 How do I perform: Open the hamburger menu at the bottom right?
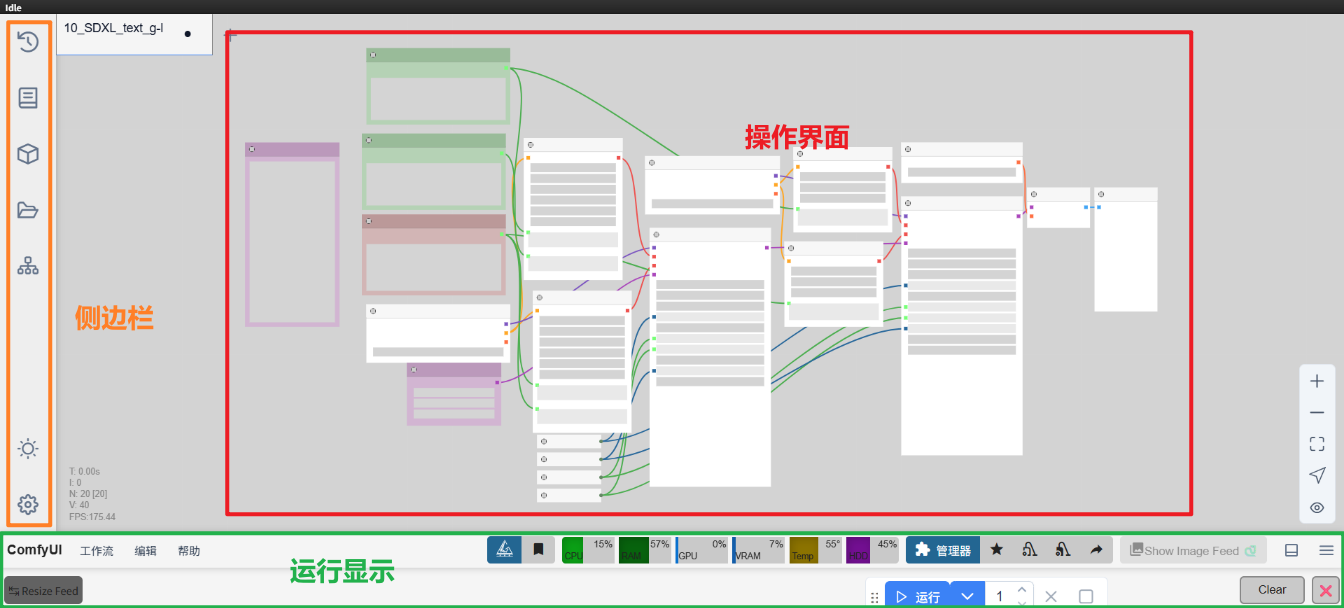pyautogui.click(x=1326, y=550)
